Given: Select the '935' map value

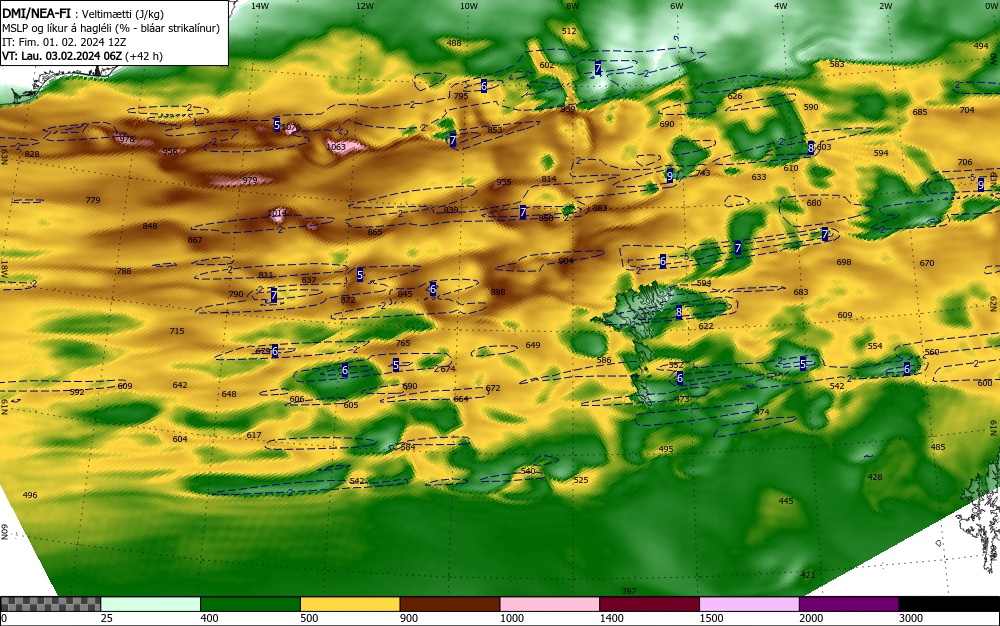Looking at the screenshot, I should pos(504,182).
